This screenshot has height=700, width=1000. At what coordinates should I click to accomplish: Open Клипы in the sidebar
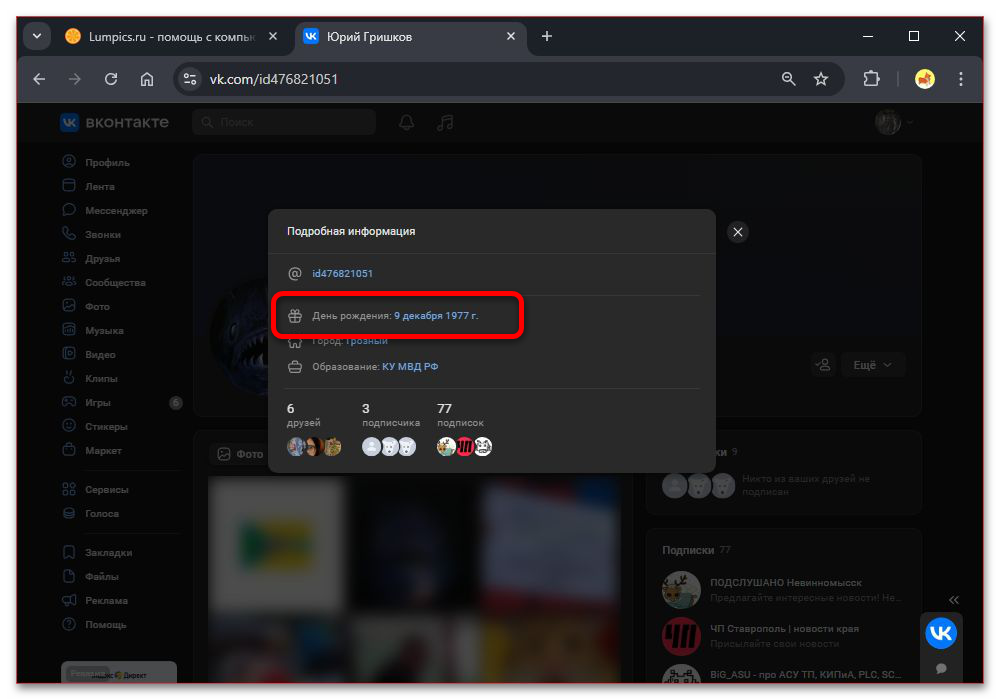click(x=100, y=379)
